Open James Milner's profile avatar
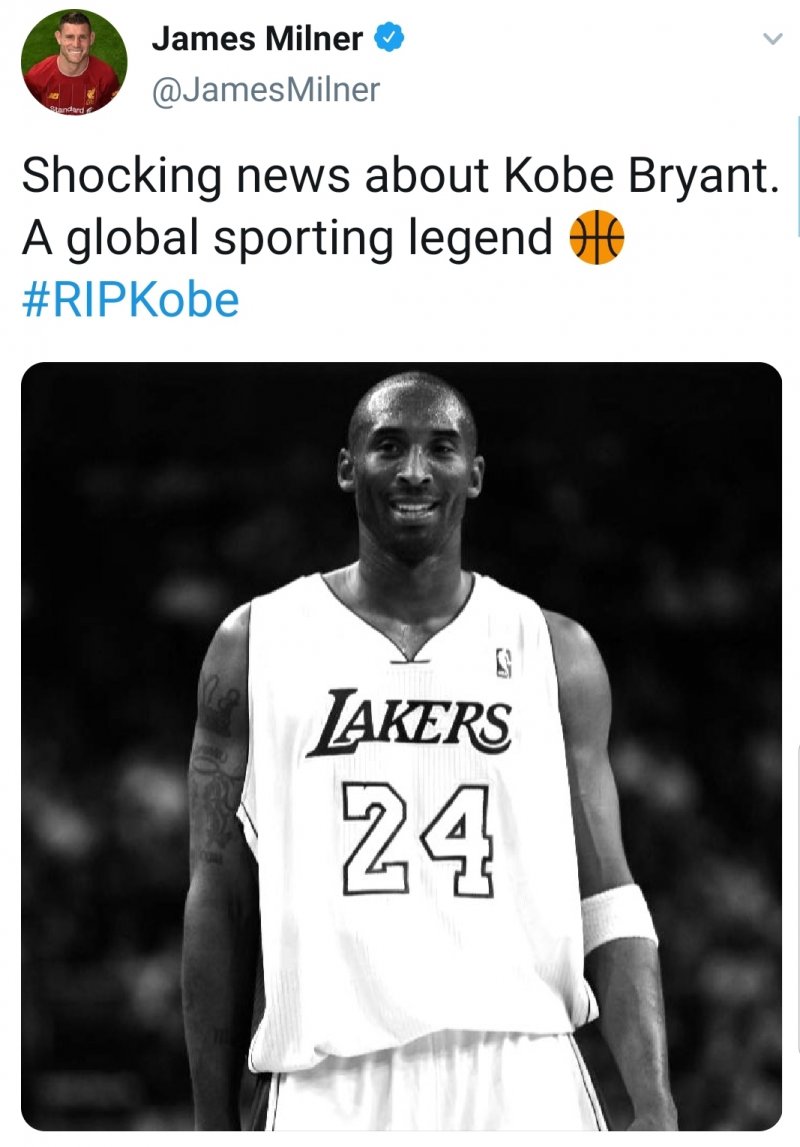 pyautogui.click(x=73, y=62)
